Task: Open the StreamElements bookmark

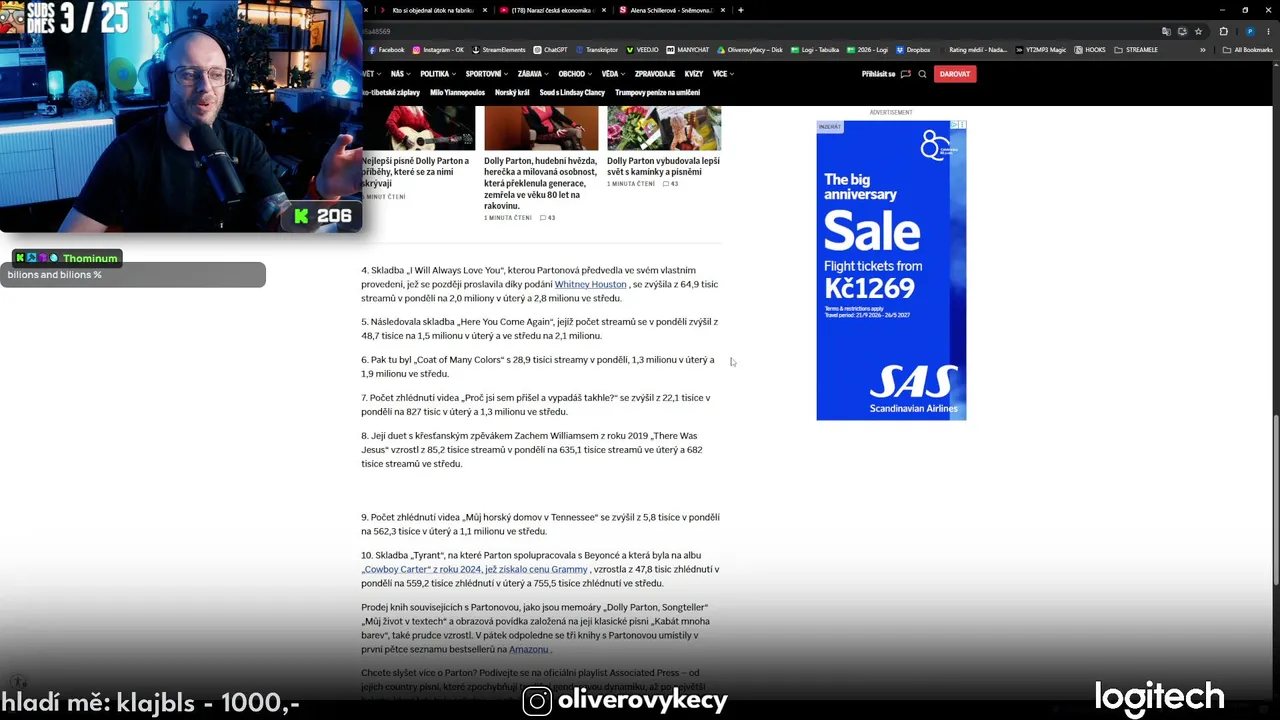Action: click(x=498, y=49)
